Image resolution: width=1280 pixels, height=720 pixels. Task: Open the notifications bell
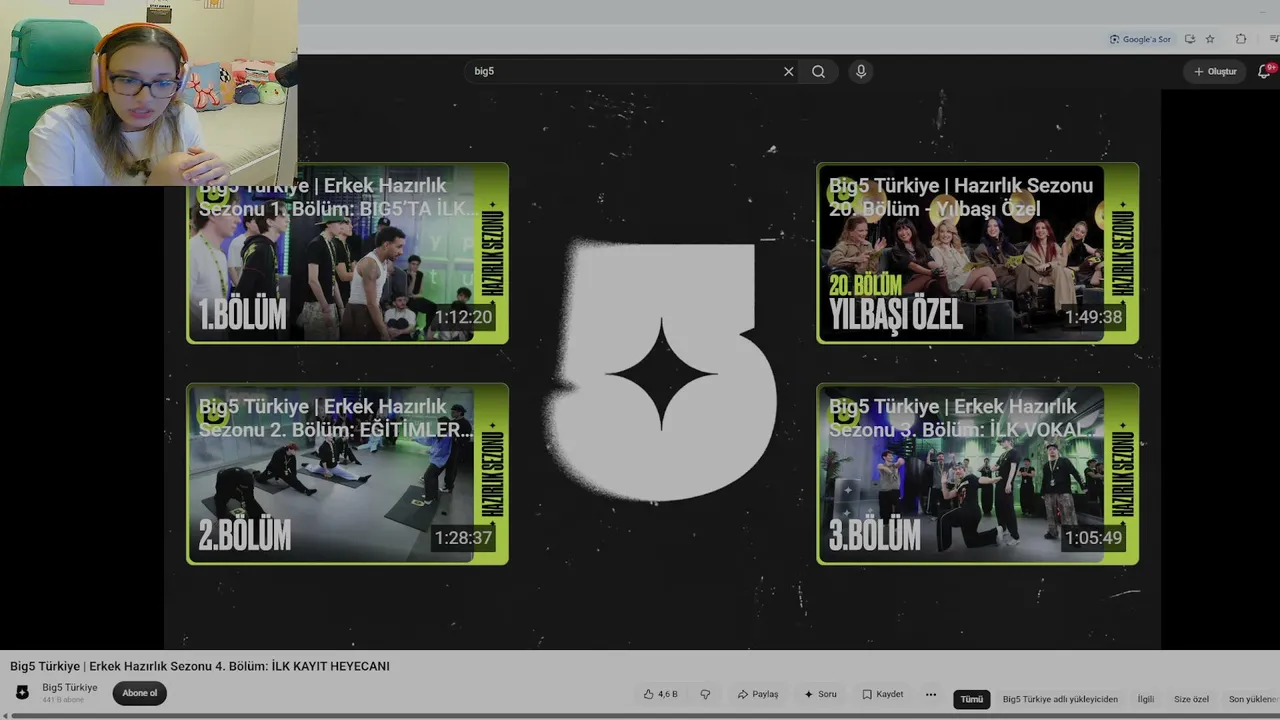(x=1264, y=71)
